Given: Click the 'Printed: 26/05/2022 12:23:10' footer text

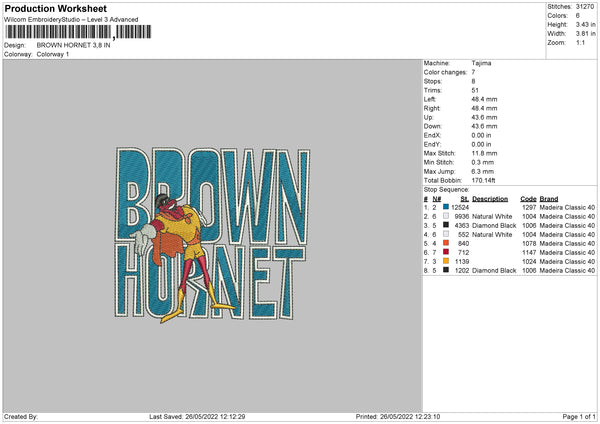Looking at the screenshot, I should tap(398, 416).
